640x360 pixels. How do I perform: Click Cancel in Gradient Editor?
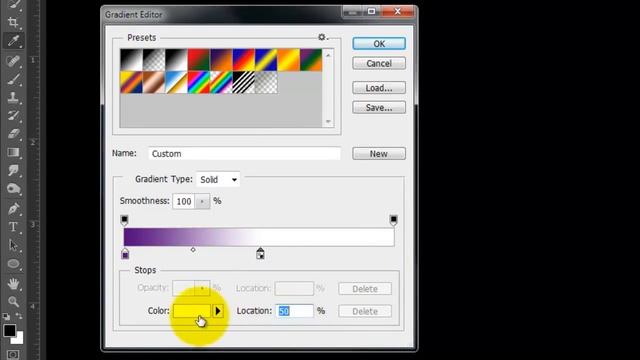point(379,63)
